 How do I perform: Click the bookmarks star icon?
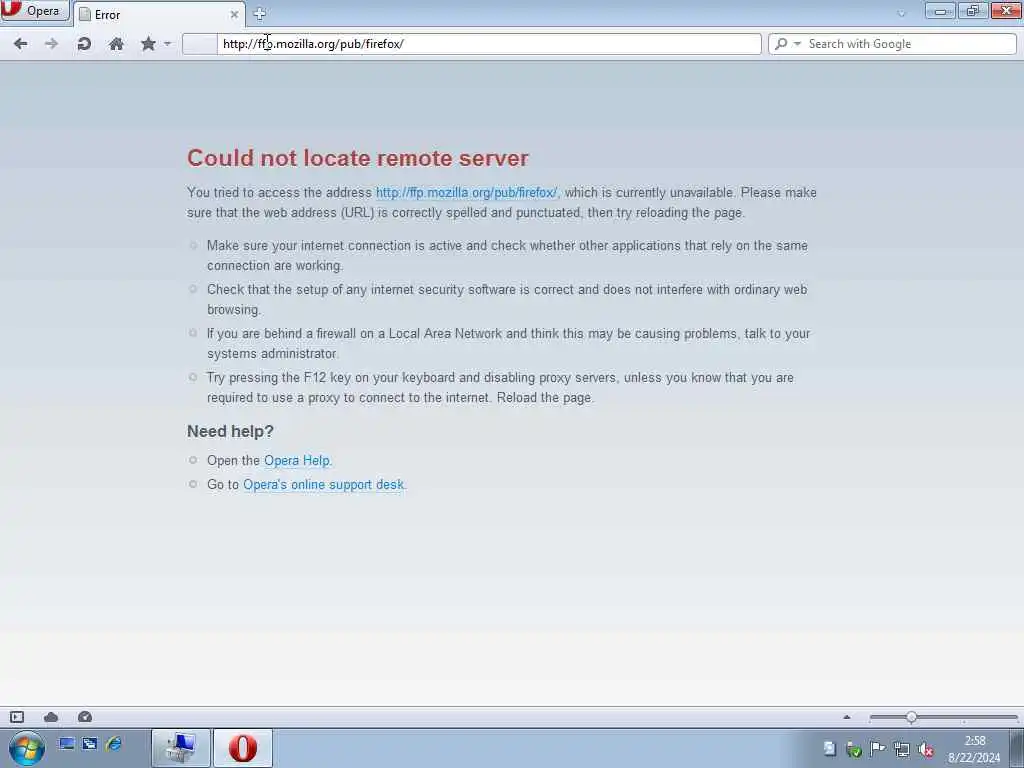tap(148, 44)
